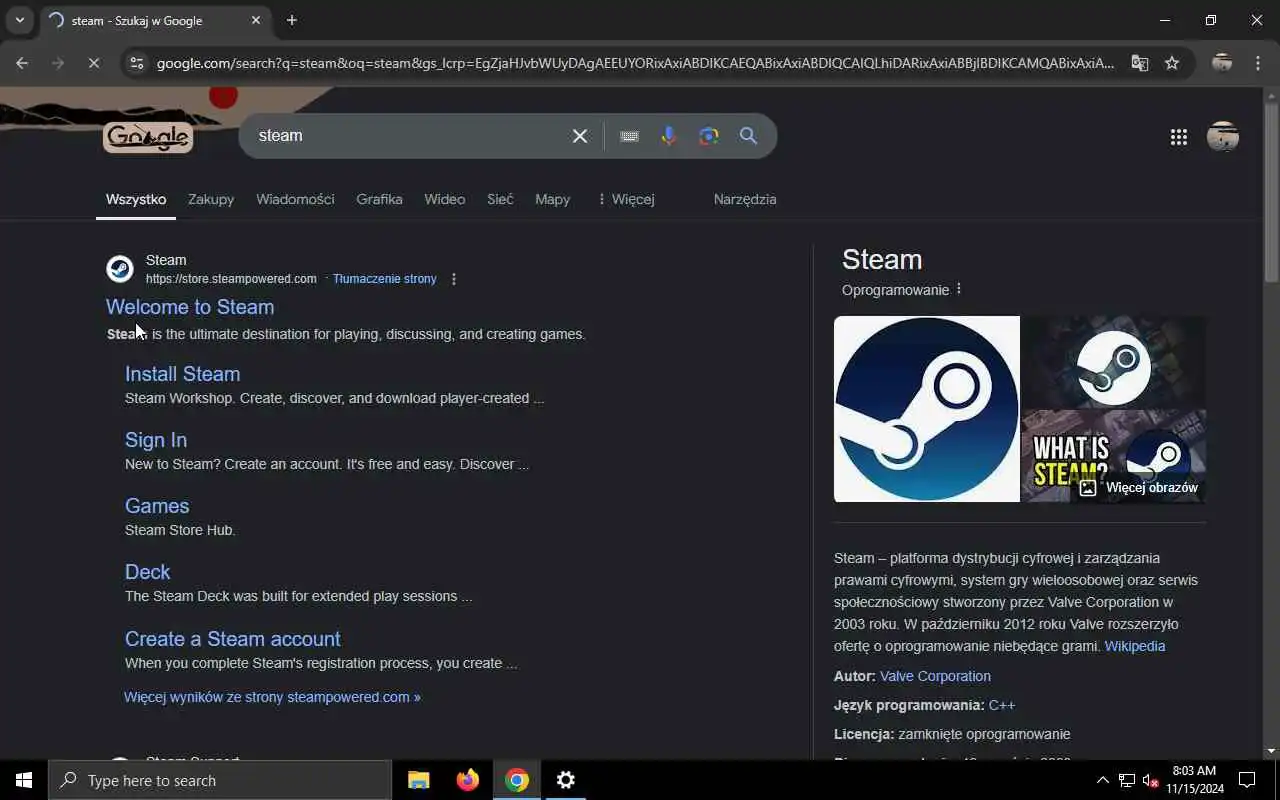Clear the search query with X
Screen dimensions: 1280x800
point(580,136)
